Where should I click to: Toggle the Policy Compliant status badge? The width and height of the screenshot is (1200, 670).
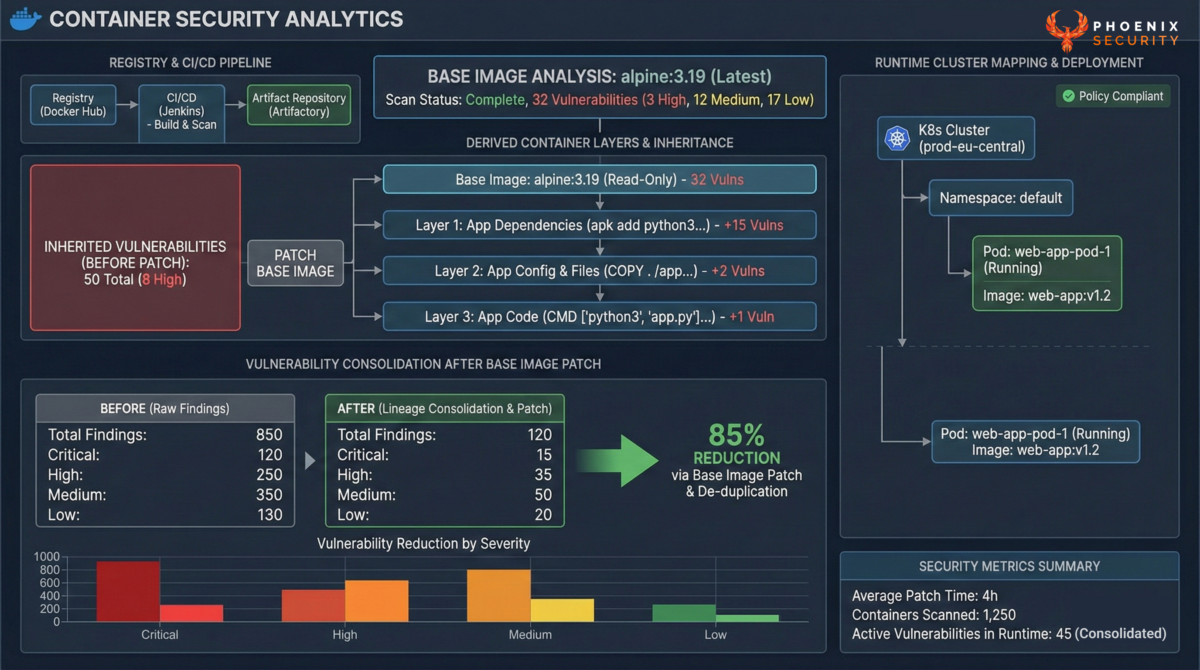pyautogui.click(x=1112, y=96)
